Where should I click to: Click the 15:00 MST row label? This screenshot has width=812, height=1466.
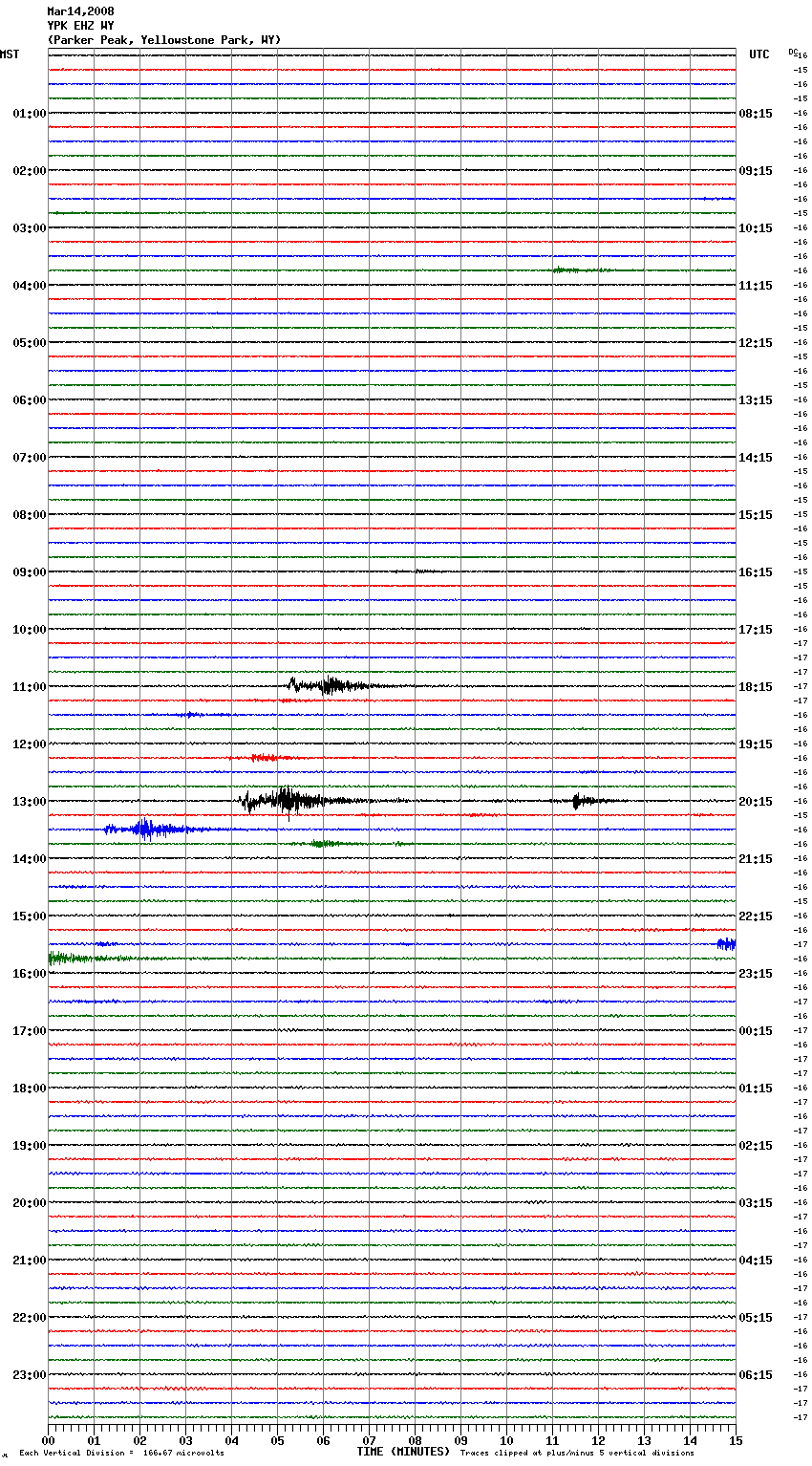point(29,916)
